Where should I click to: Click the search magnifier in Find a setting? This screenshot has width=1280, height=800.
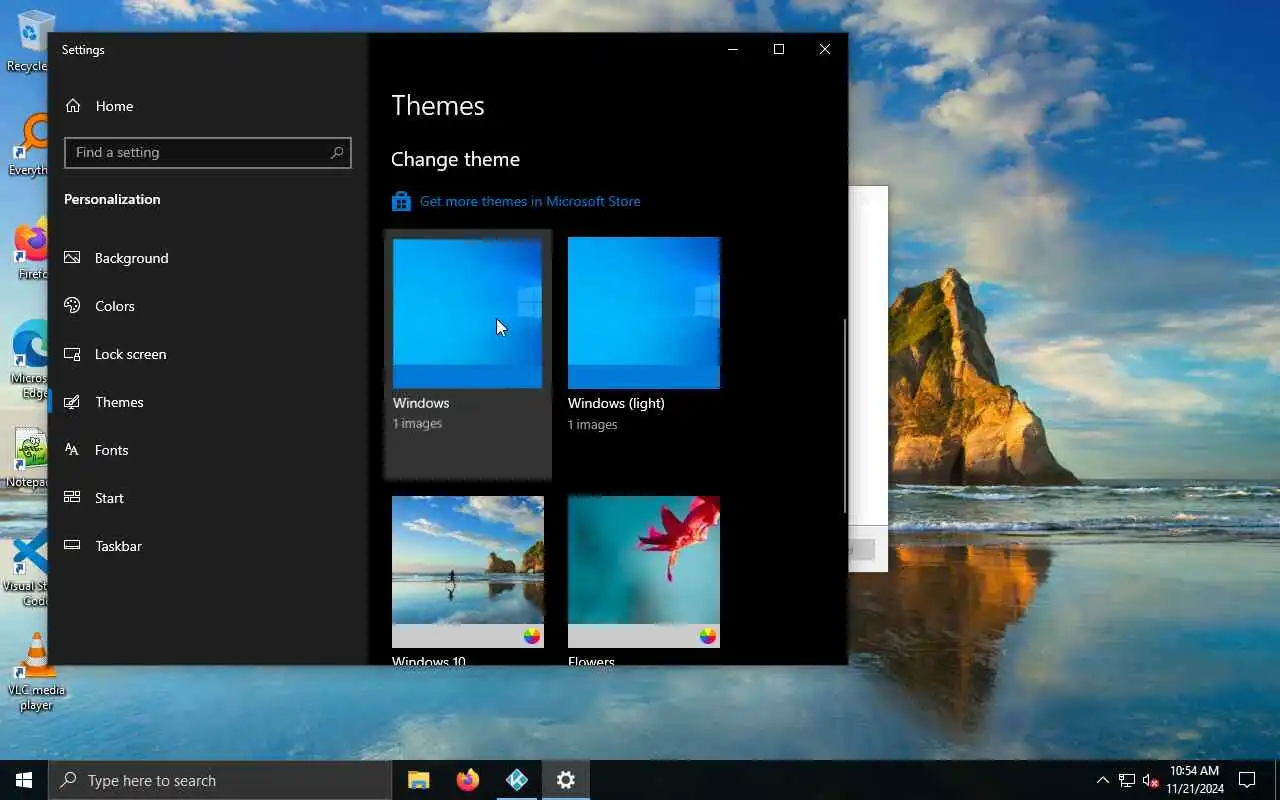click(337, 152)
